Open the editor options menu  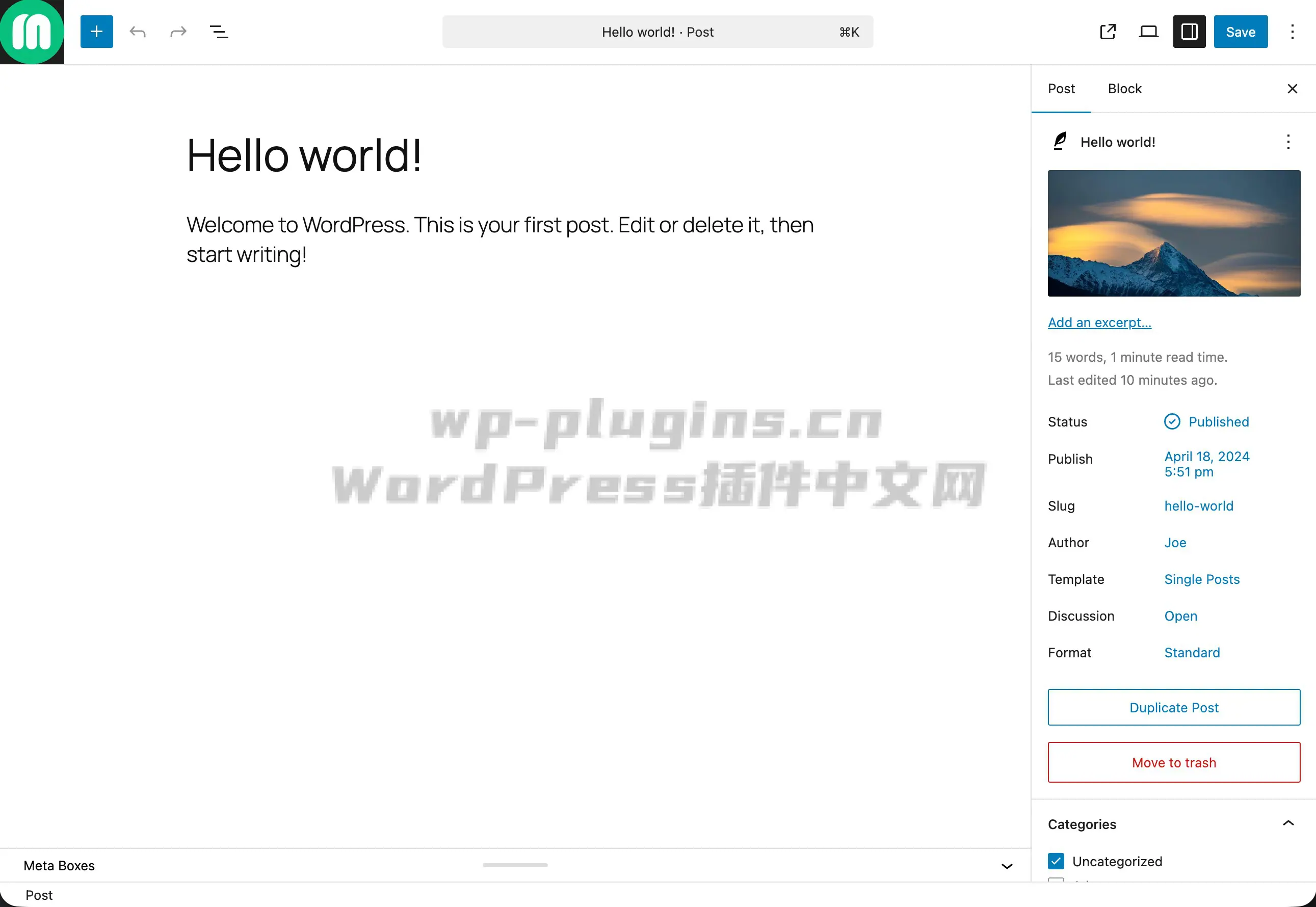tap(1292, 32)
